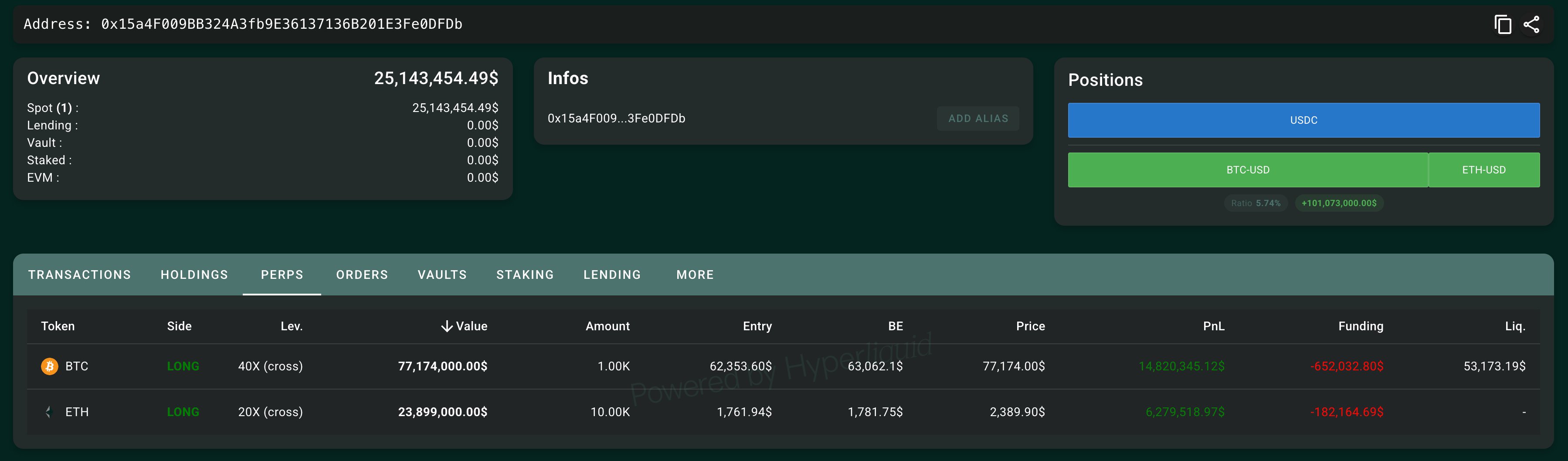This screenshot has width=1568, height=461.
Task: Click the ETH PnL value 6,279,518.97$
Action: [1185, 412]
